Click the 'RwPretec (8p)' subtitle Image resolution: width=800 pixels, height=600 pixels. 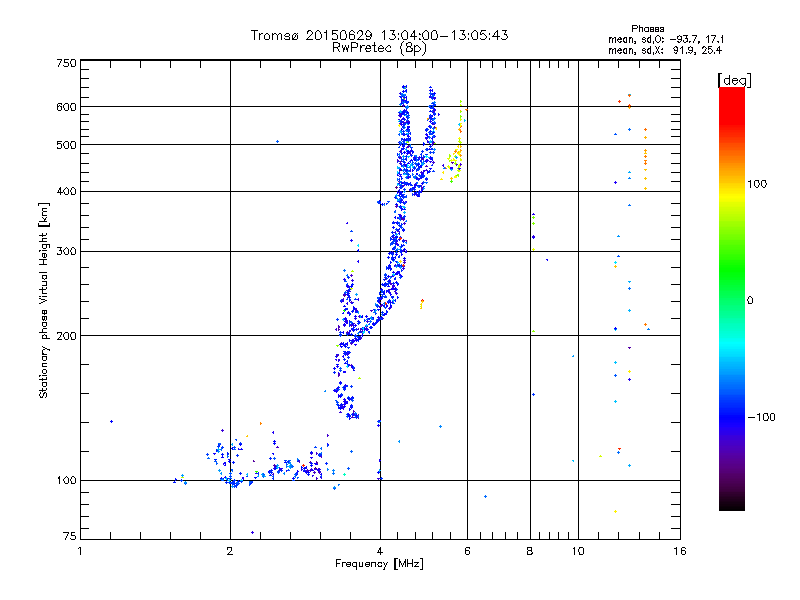click(x=379, y=48)
